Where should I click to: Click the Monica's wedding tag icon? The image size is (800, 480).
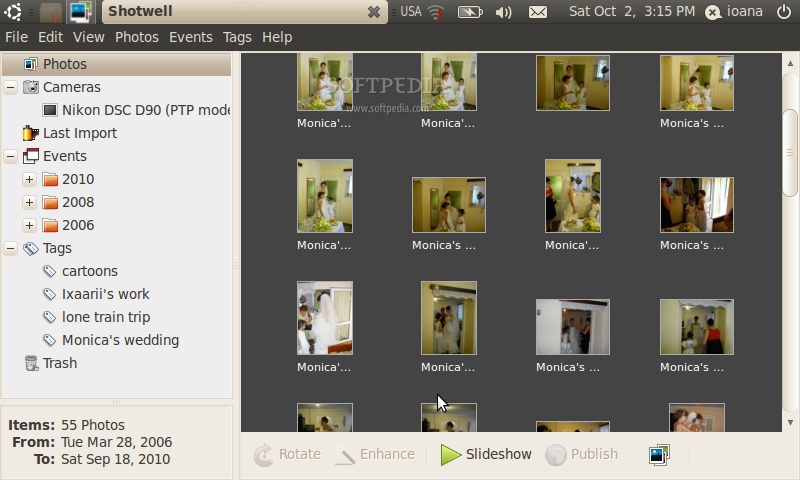pyautogui.click(x=49, y=340)
